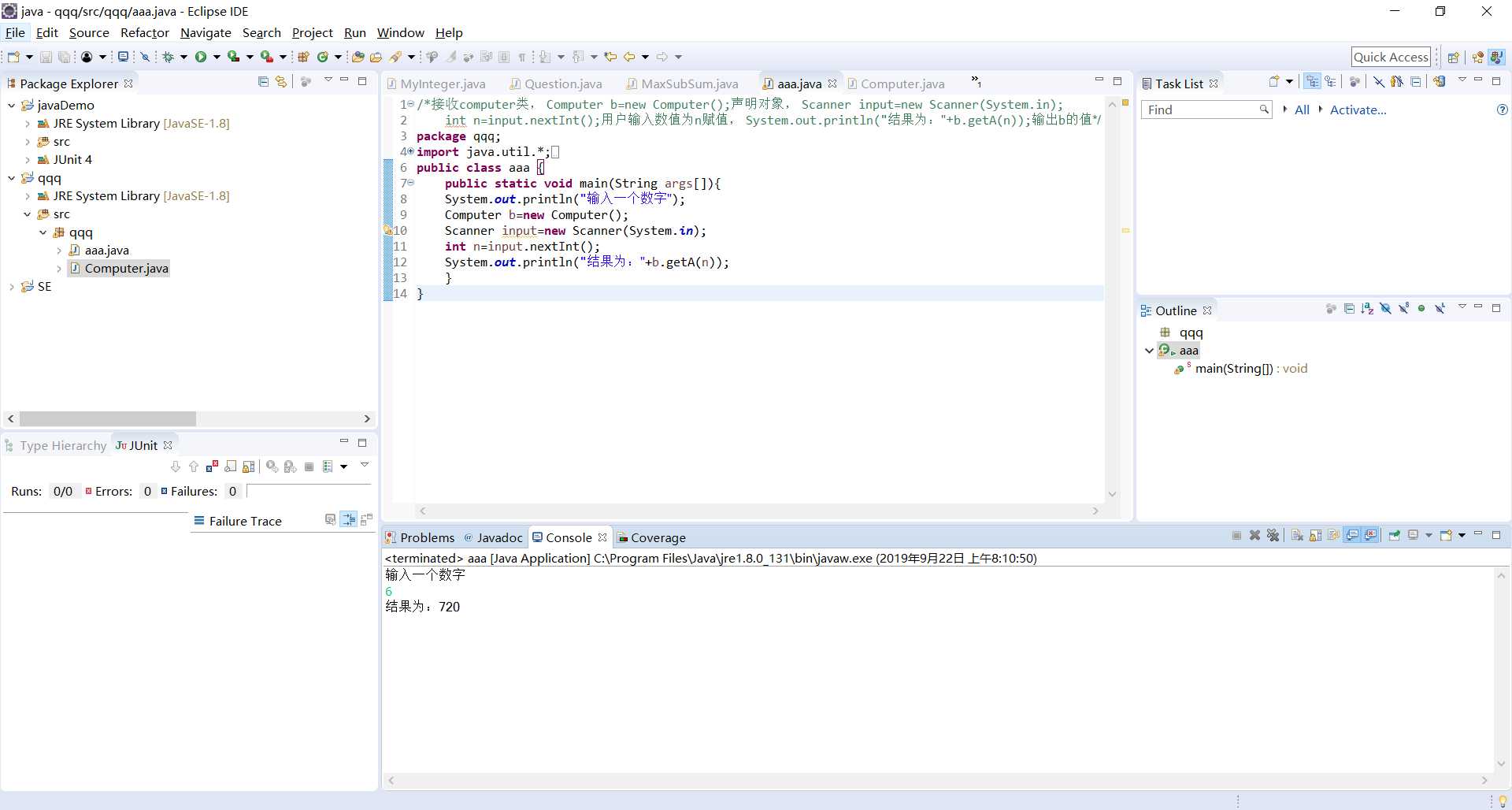Click Collapse All in Task List
The width and height of the screenshot is (1512, 810).
[x=1416, y=81]
